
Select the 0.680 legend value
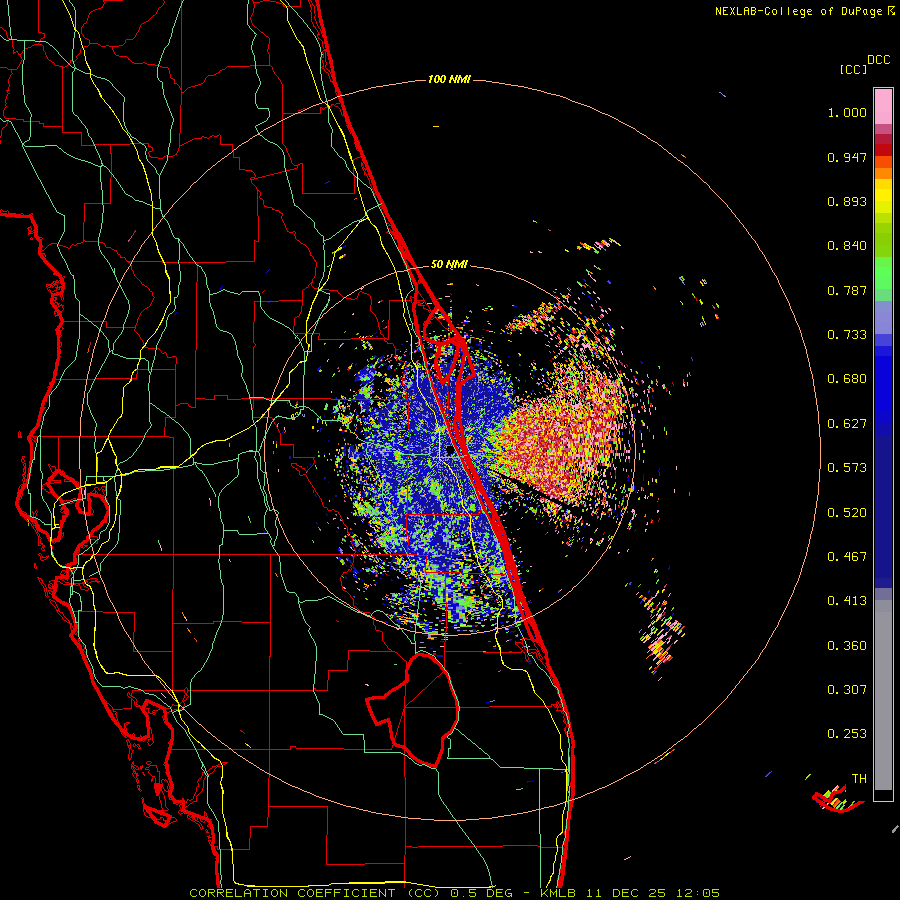coord(847,379)
